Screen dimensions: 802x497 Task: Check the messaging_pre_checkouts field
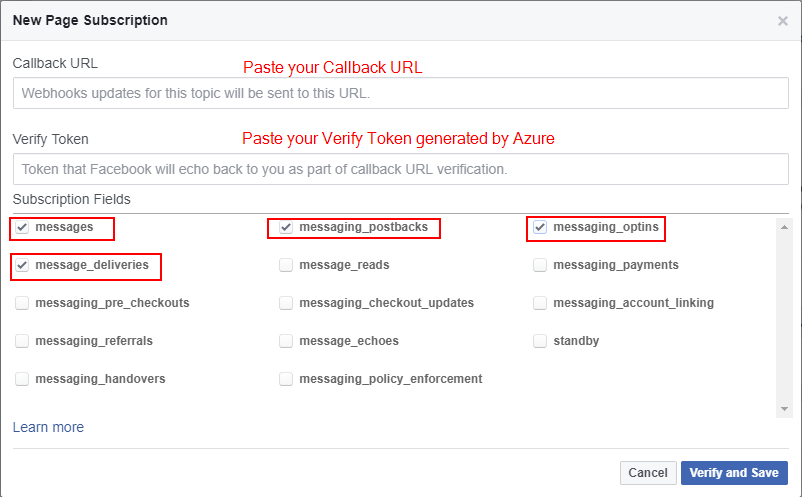(22, 303)
